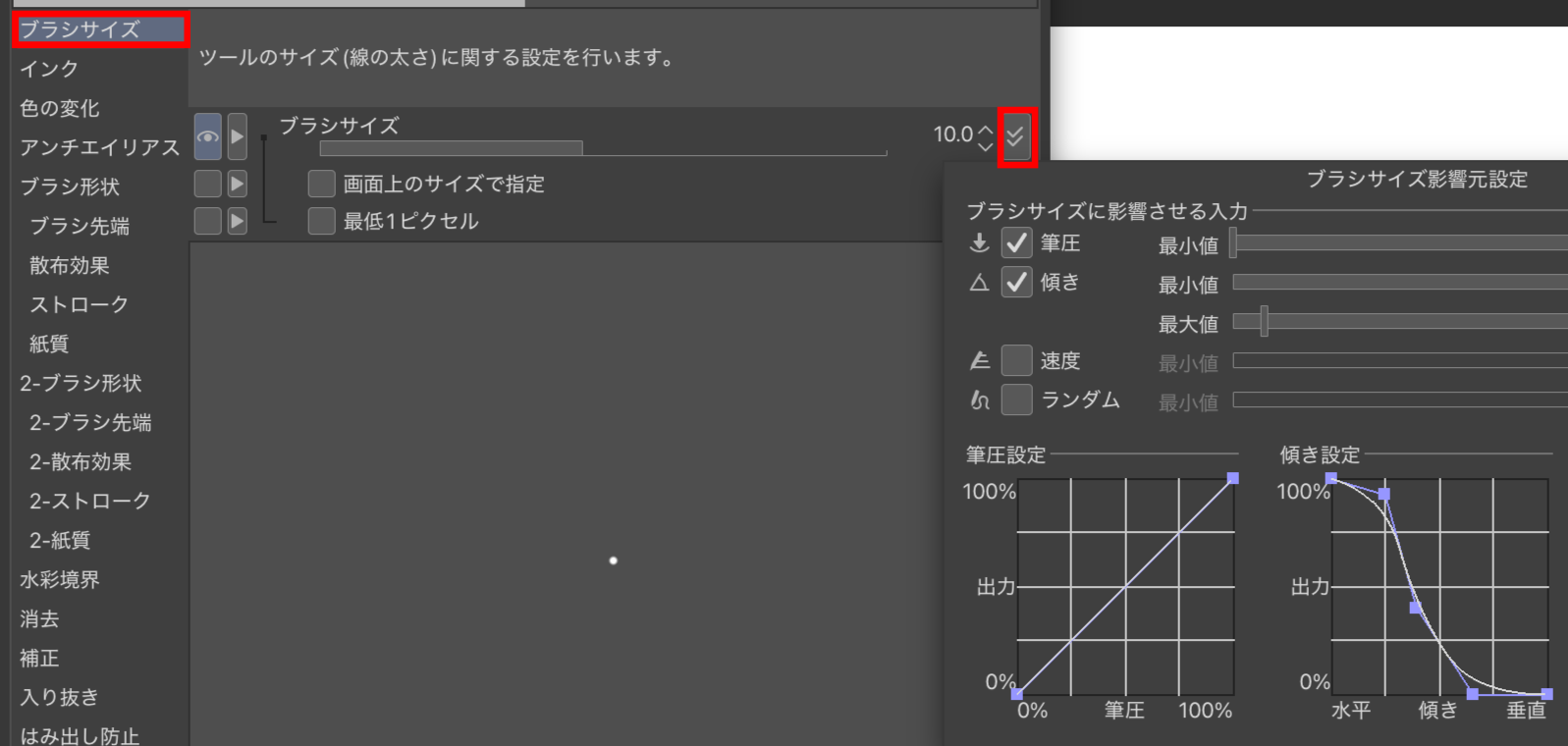Select 散布効果 under ブラシ形状

tap(70, 265)
